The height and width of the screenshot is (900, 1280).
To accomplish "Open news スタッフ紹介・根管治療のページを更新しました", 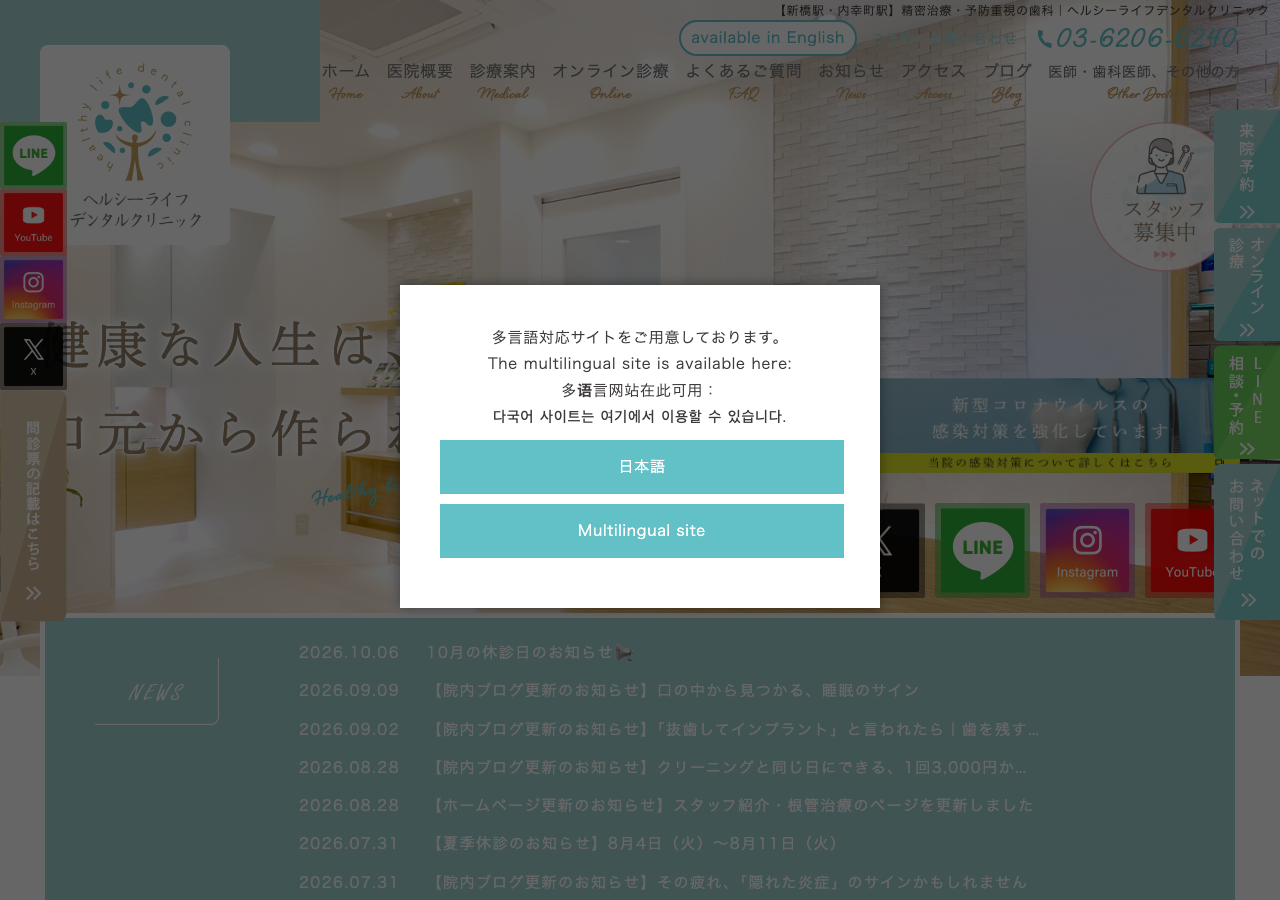I will 730,805.
